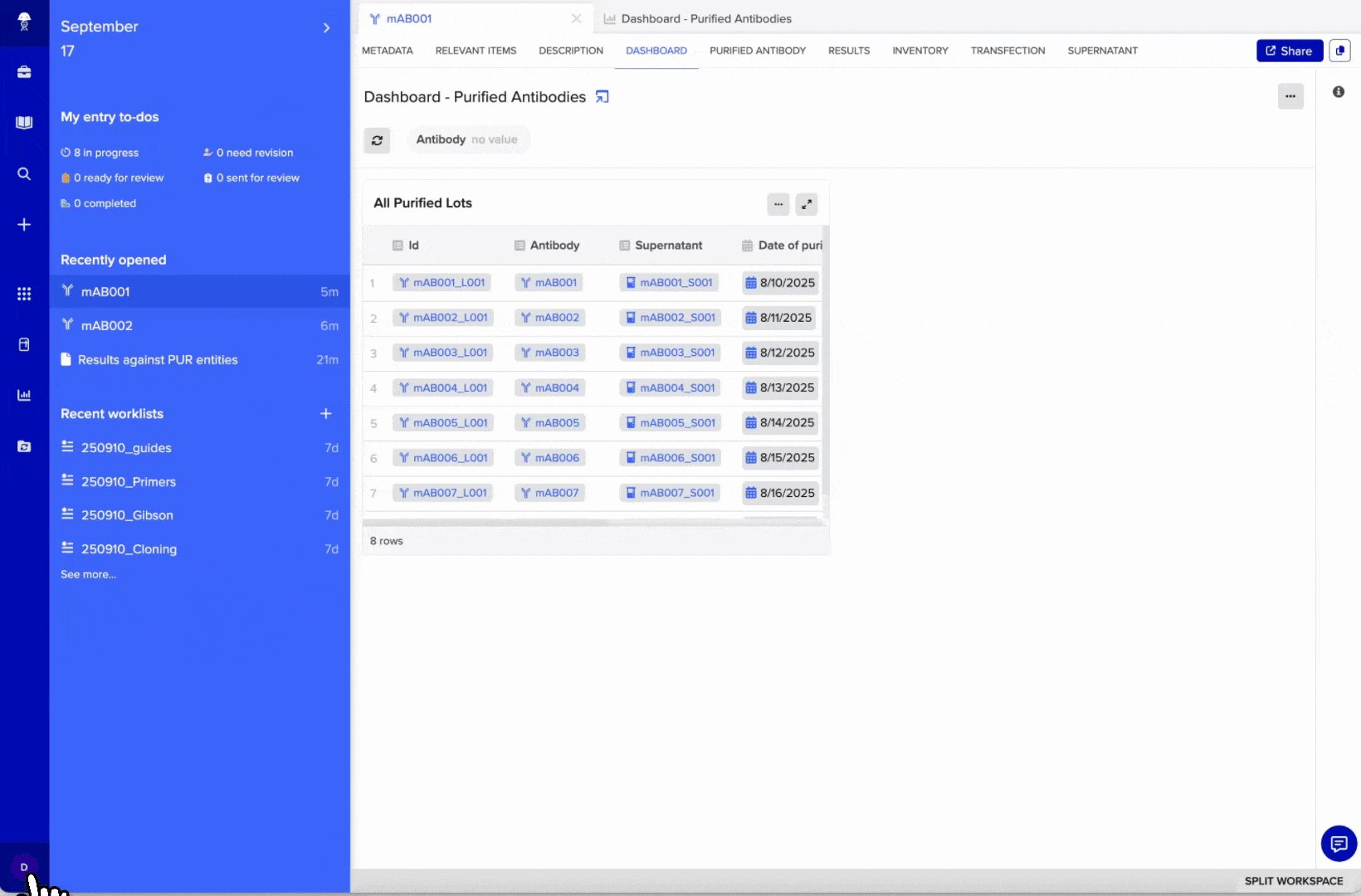Screen dimensions: 1361x896
Task: Open the dashboard info icon
Action: [1339, 92]
